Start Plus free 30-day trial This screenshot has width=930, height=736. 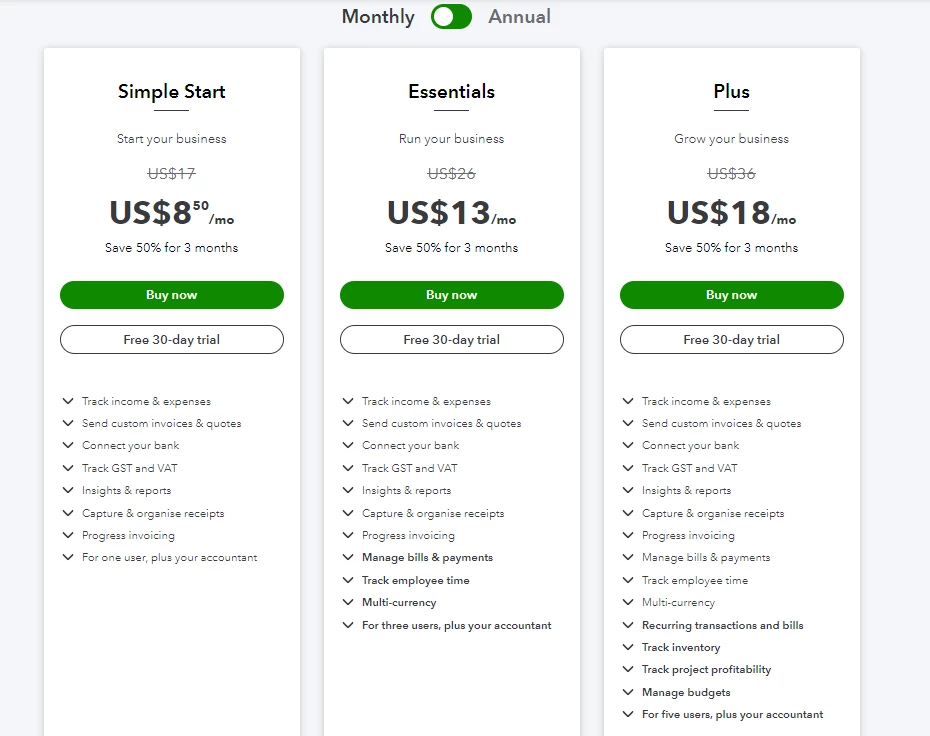point(732,340)
